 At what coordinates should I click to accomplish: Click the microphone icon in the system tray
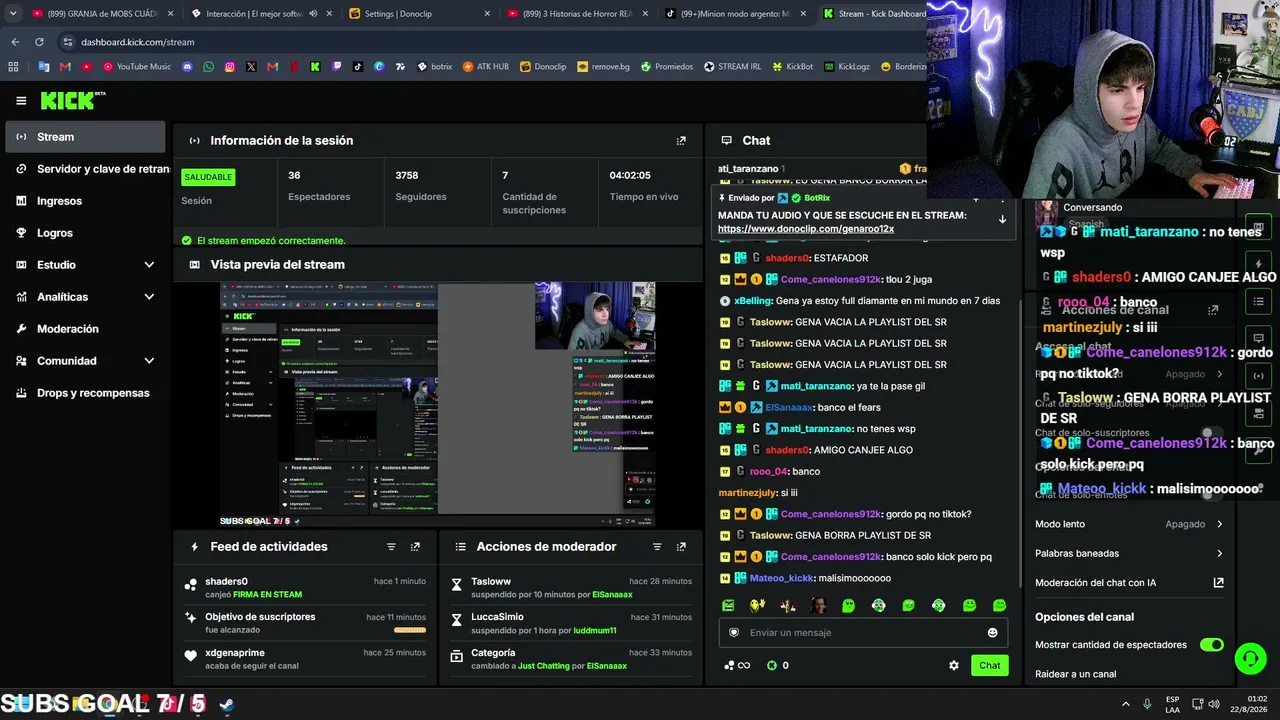click(1147, 704)
